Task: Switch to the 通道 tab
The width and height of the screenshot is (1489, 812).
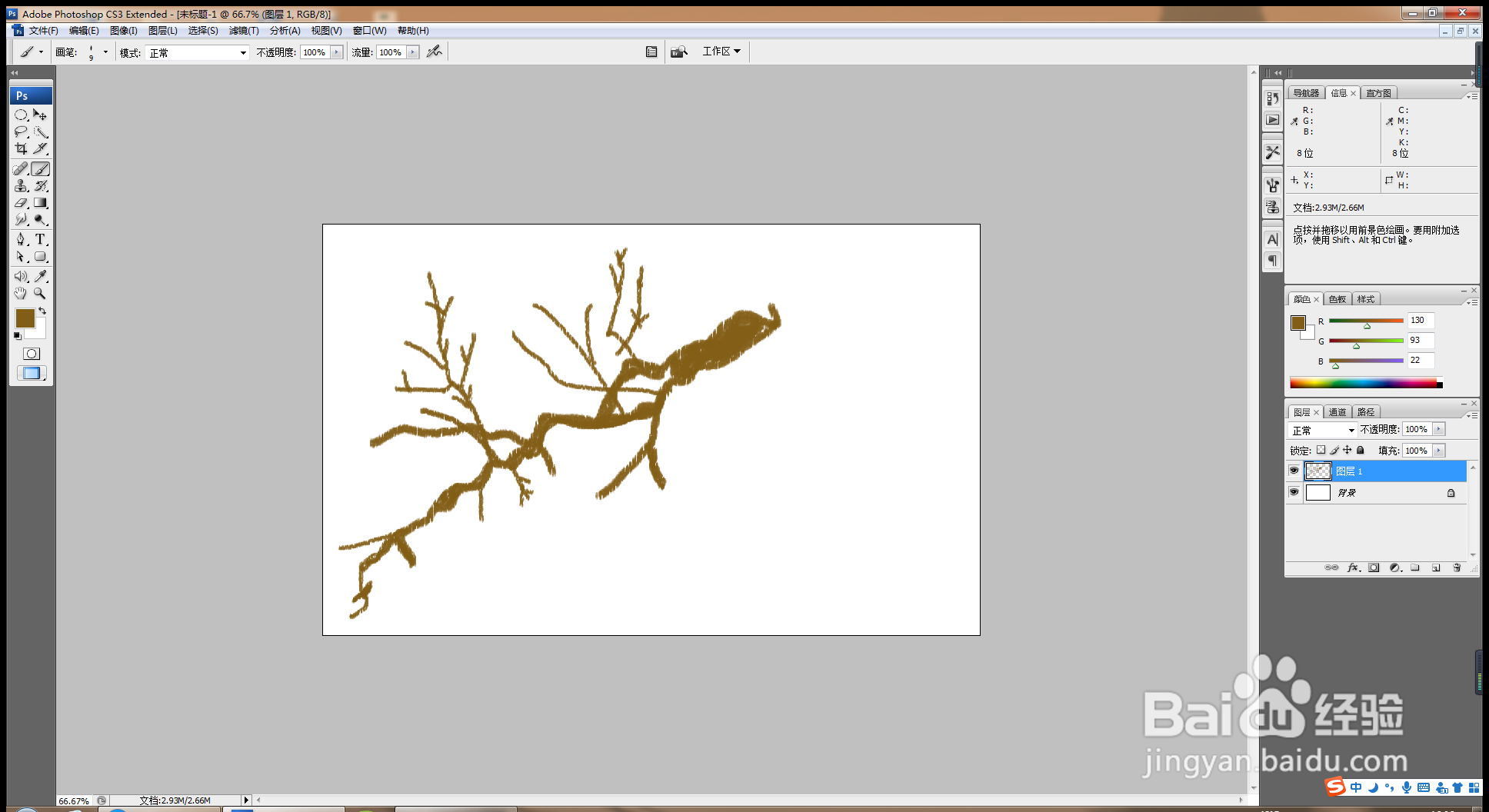Action: (1338, 412)
